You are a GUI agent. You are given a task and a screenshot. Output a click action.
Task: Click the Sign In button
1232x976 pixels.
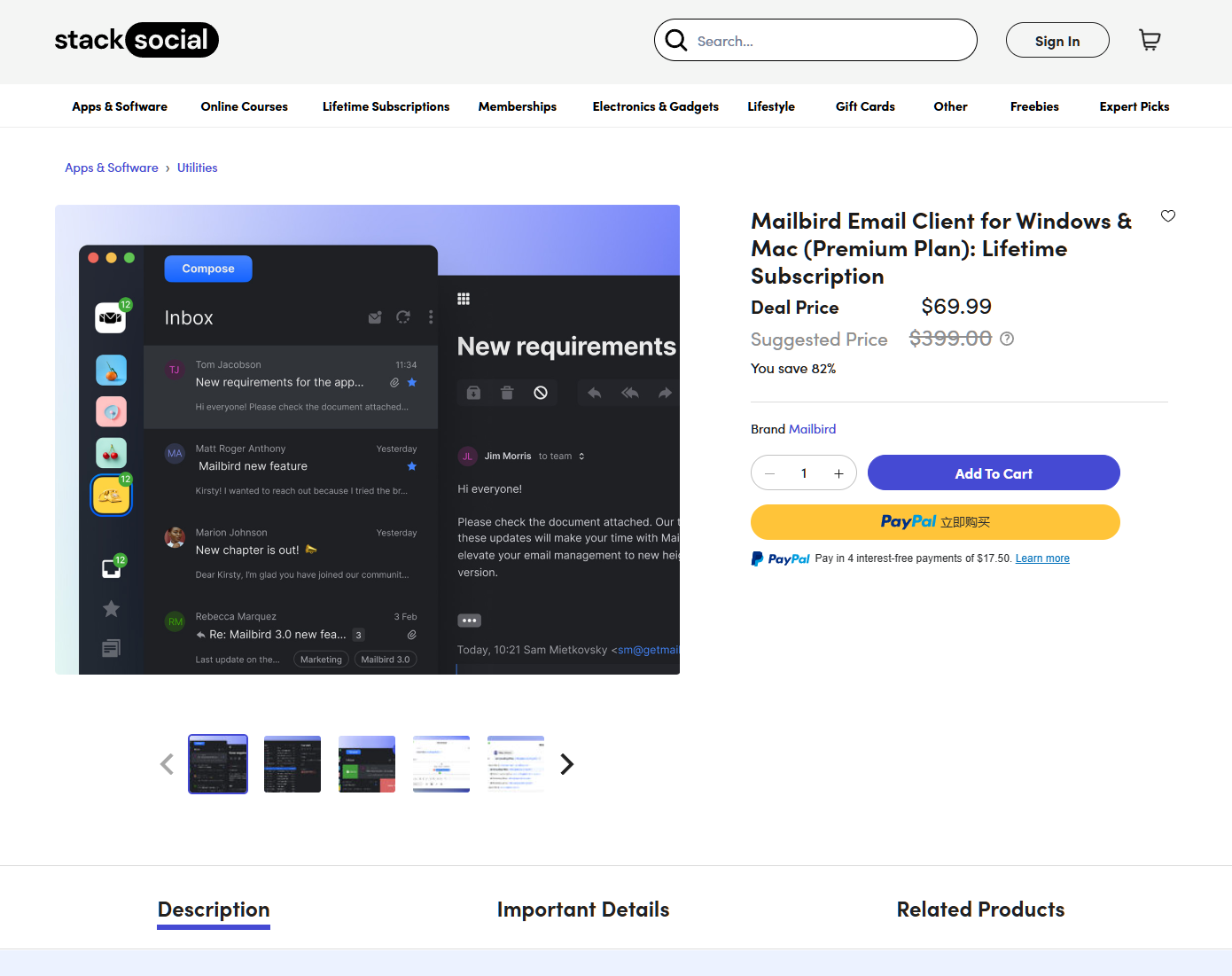(x=1057, y=41)
